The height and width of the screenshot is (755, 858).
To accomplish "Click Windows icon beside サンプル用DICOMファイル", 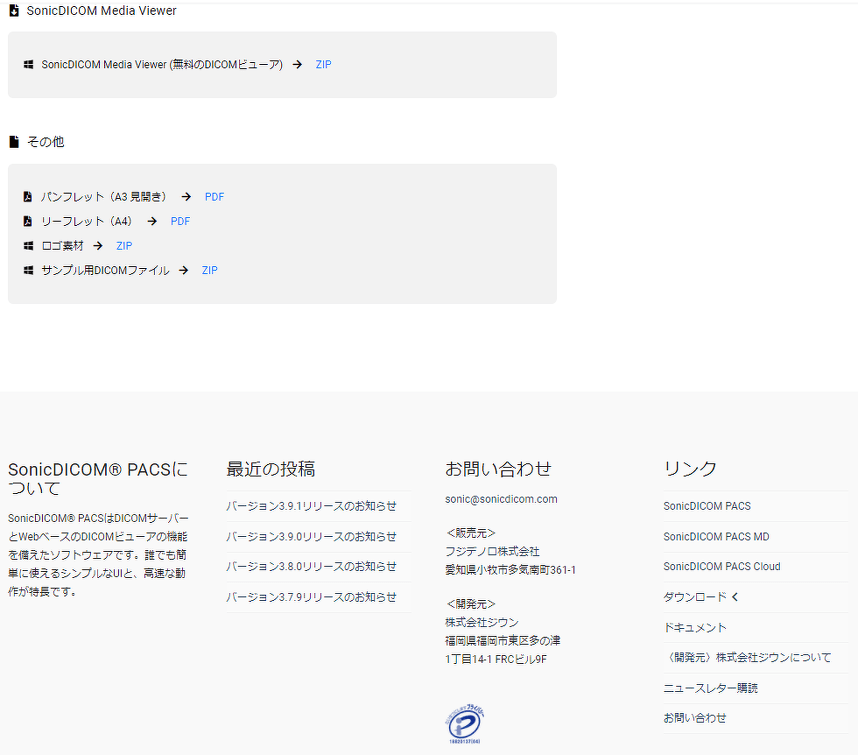I will click(x=29, y=270).
